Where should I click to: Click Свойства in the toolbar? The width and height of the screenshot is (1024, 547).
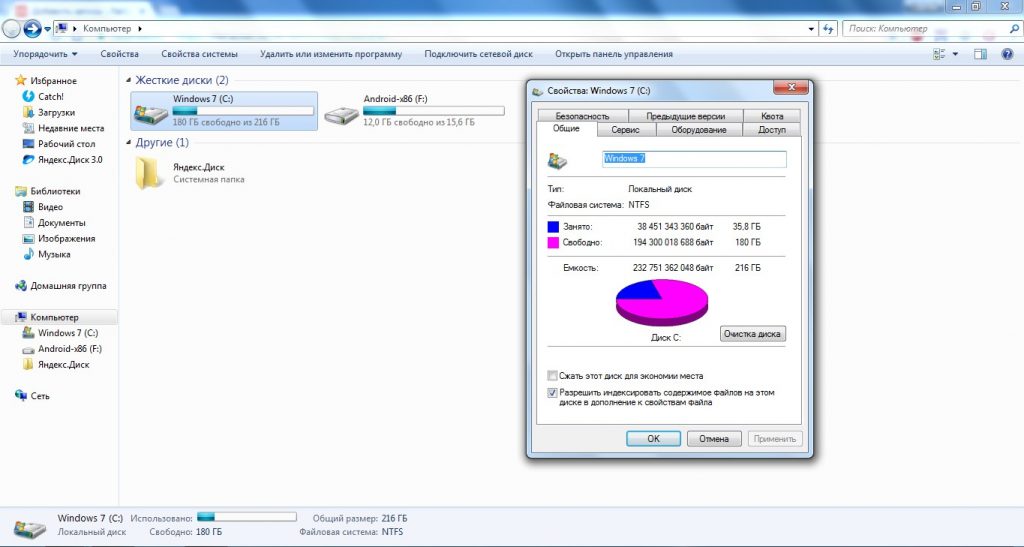120,54
